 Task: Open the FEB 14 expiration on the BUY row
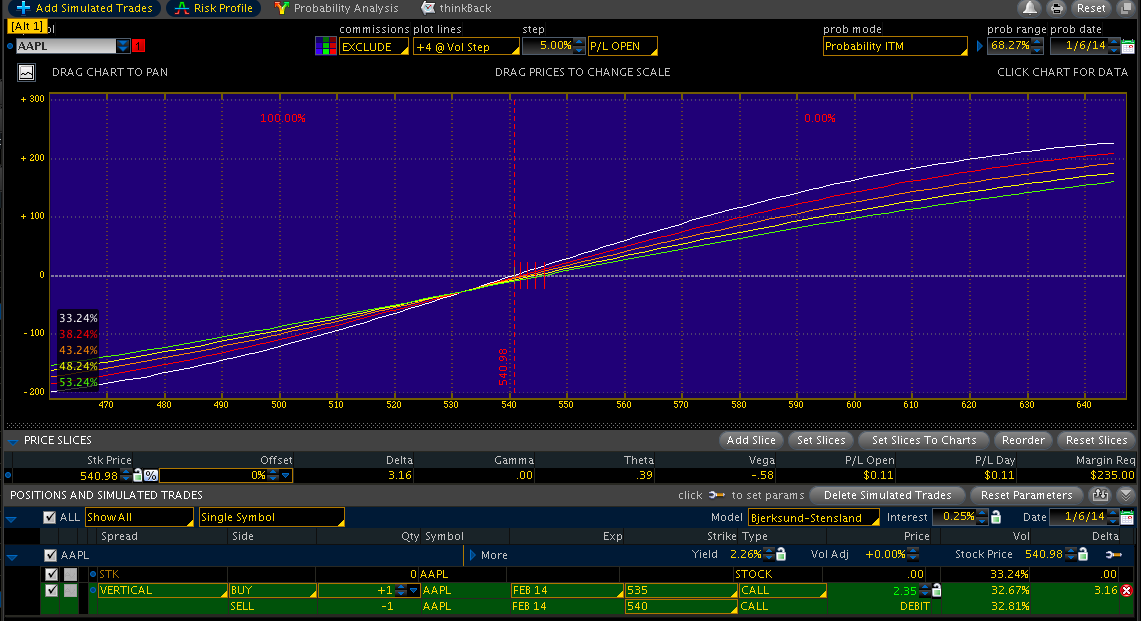(567, 590)
